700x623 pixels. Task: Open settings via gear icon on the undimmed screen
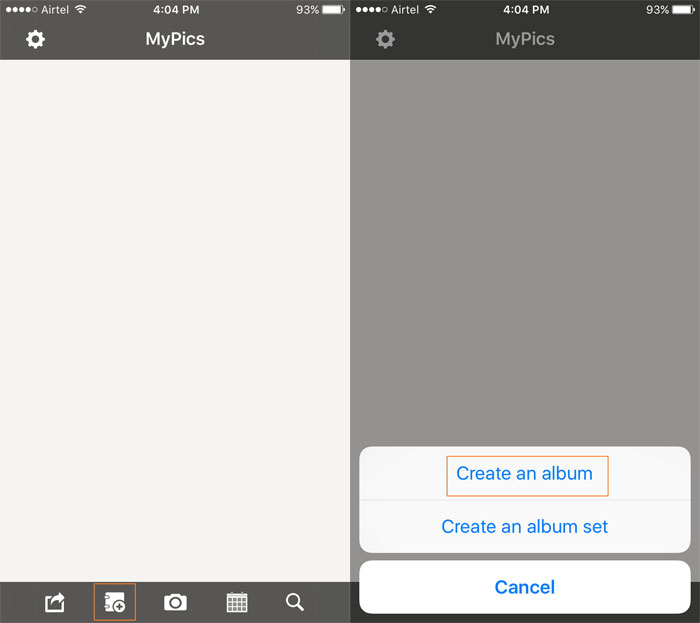(x=35, y=40)
